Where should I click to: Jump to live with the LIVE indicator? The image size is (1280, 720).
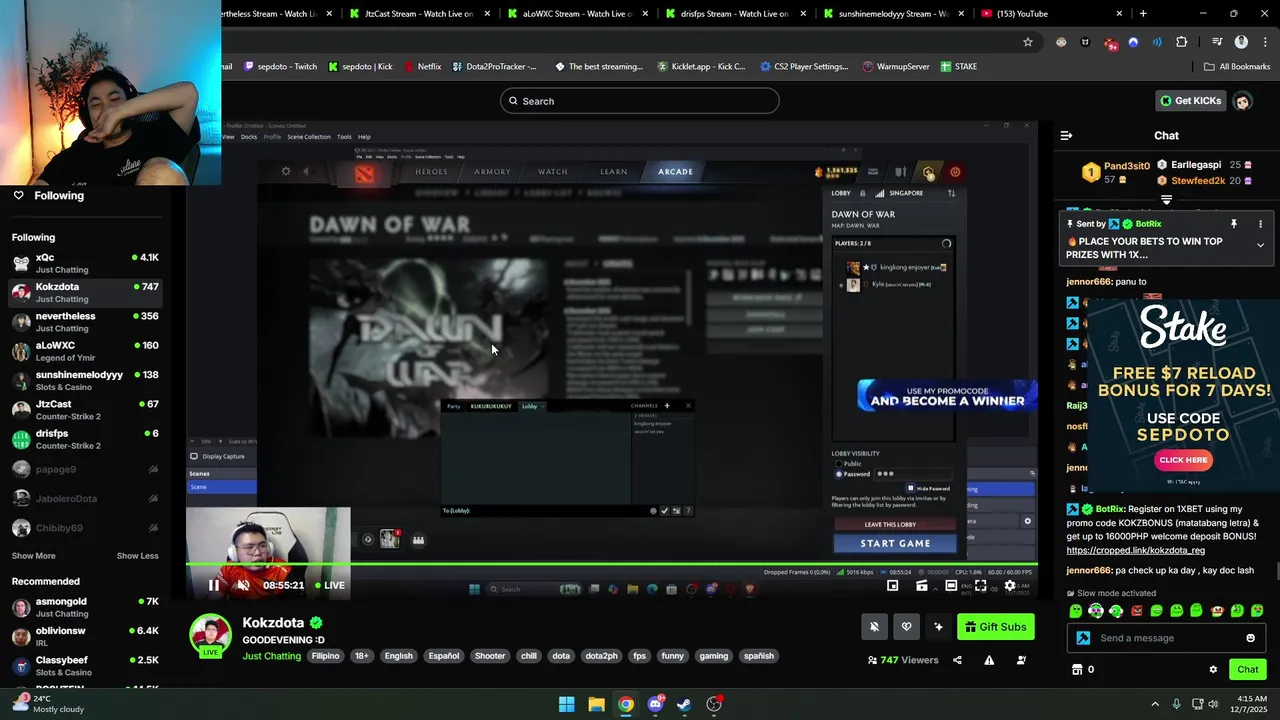pyautogui.click(x=330, y=586)
